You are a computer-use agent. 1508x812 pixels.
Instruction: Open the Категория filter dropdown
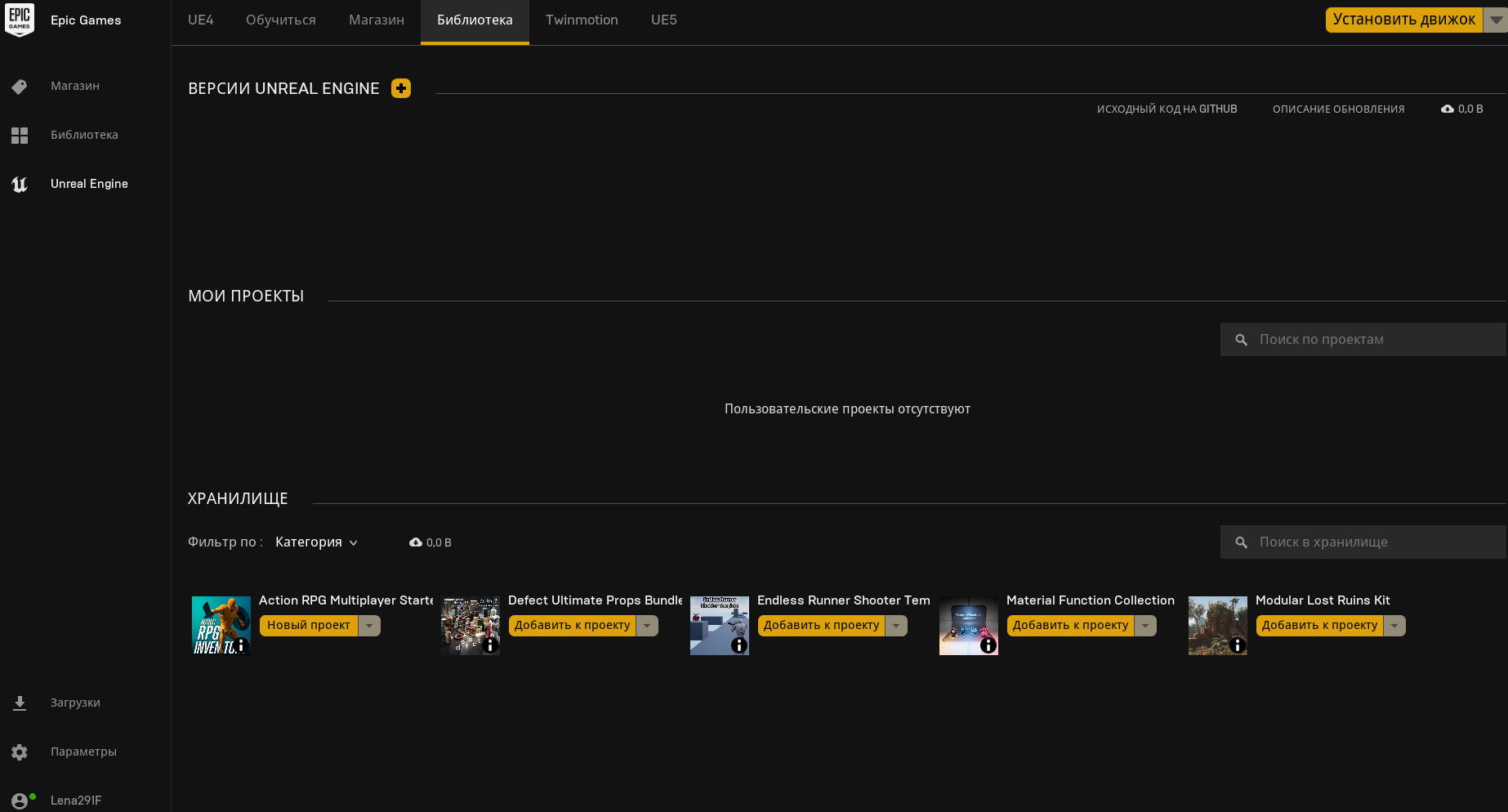click(x=316, y=542)
